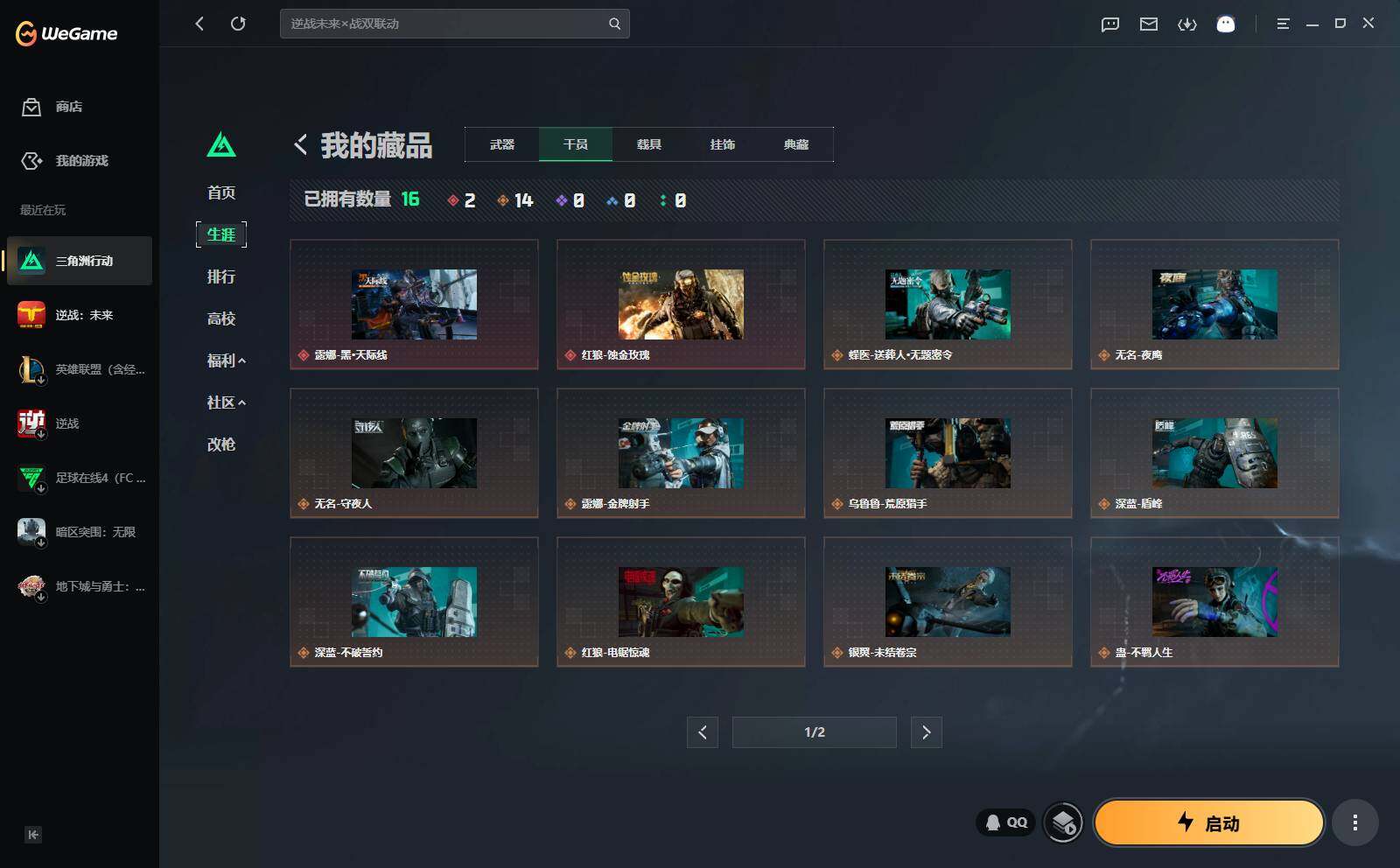Focus the search box at the top
The height and width of the screenshot is (868, 1400).
coord(455,24)
